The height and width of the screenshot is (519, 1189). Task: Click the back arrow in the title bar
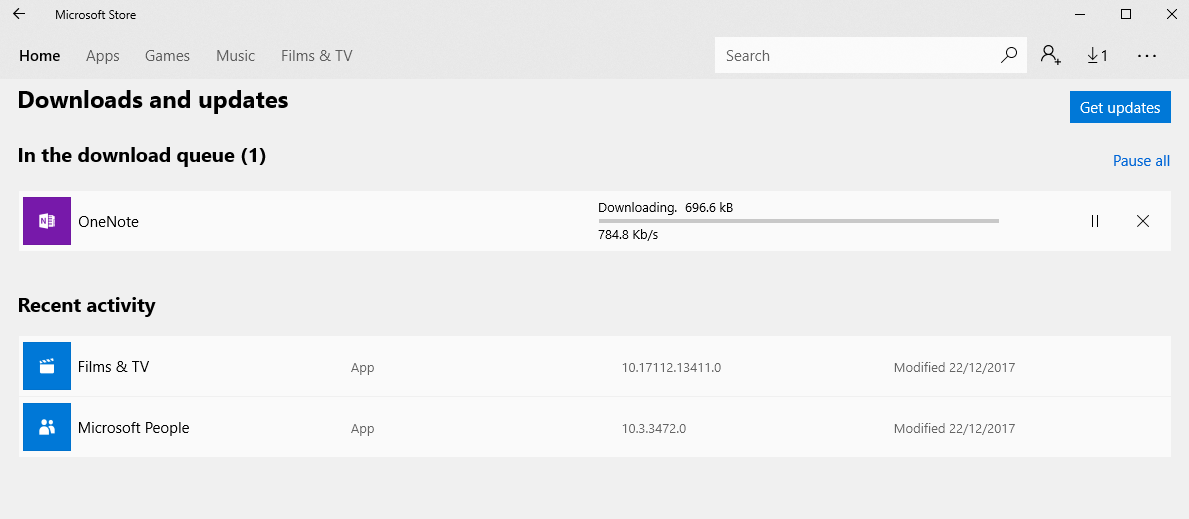point(19,15)
